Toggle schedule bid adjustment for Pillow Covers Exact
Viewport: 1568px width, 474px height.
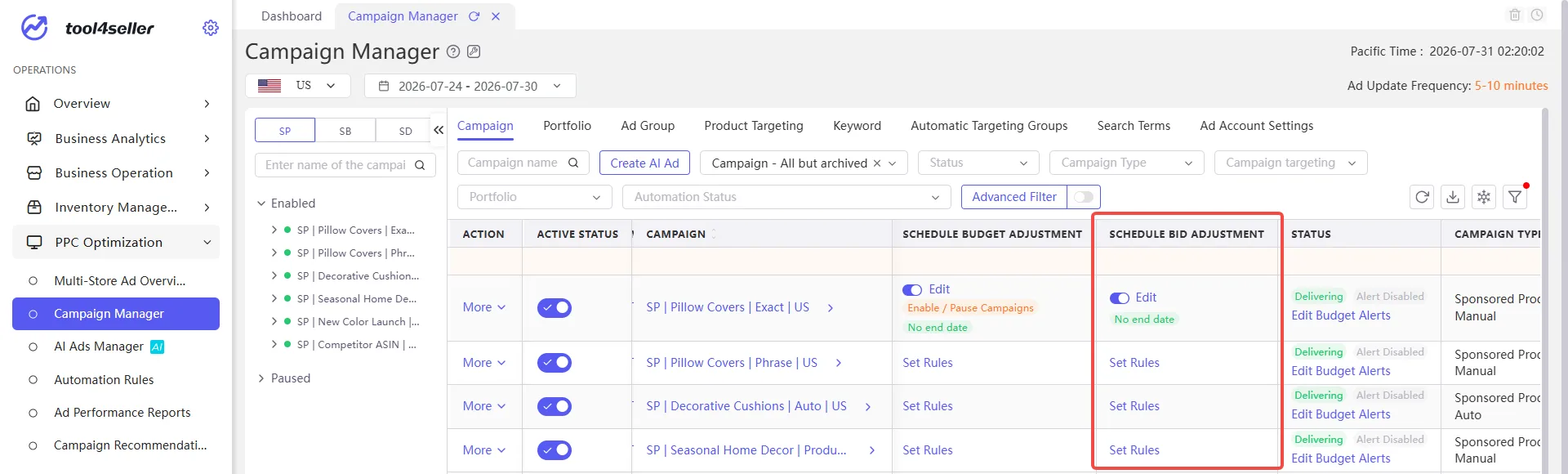pyautogui.click(x=1120, y=298)
